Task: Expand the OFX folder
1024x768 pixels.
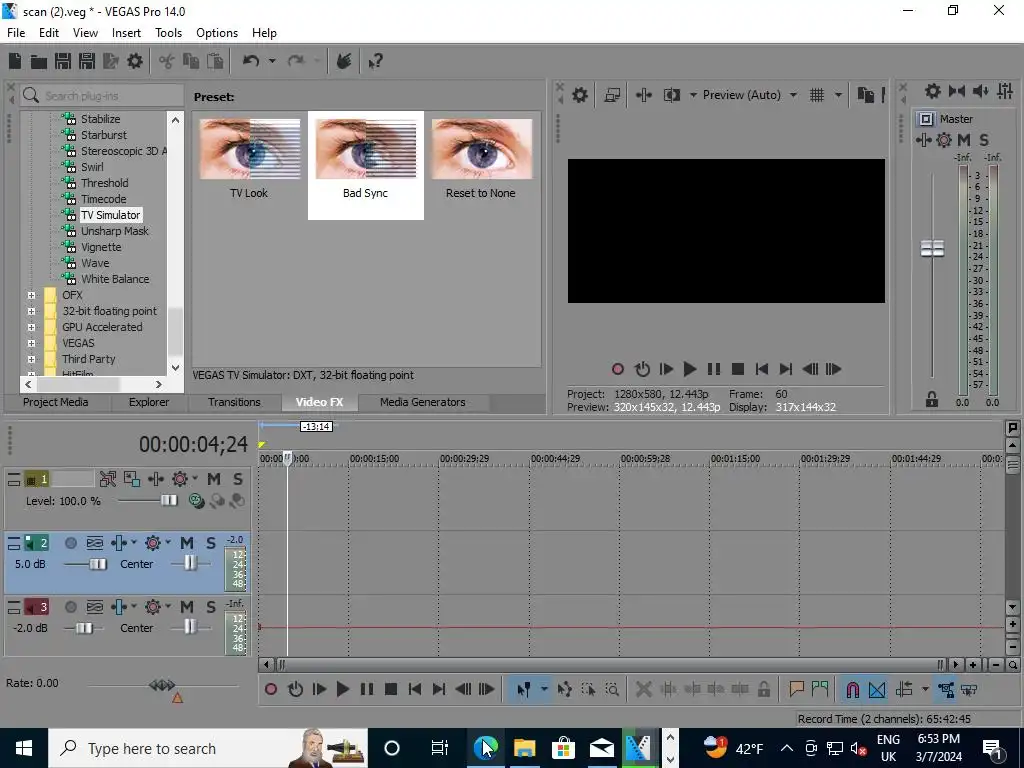Action: pos(31,295)
